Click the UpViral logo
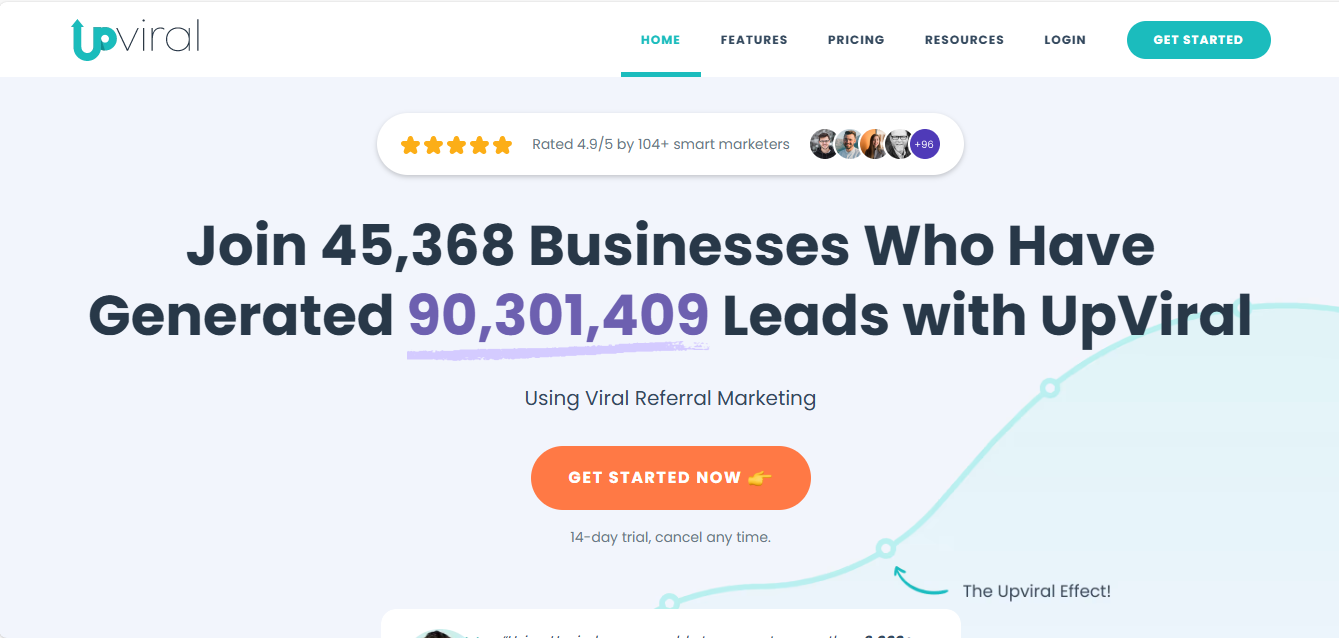The image size is (1339, 638). tap(133, 38)
